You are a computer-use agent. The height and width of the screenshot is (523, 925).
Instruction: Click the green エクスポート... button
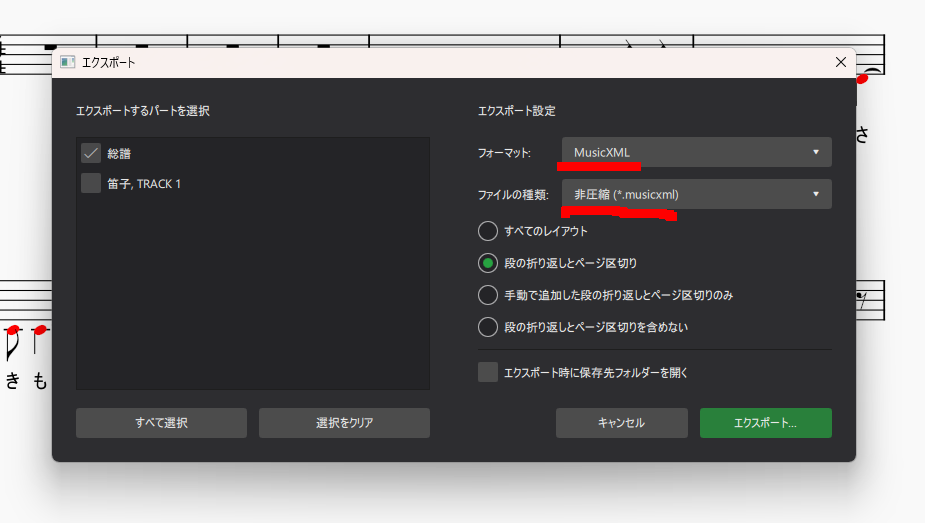(x=766, y=423)
